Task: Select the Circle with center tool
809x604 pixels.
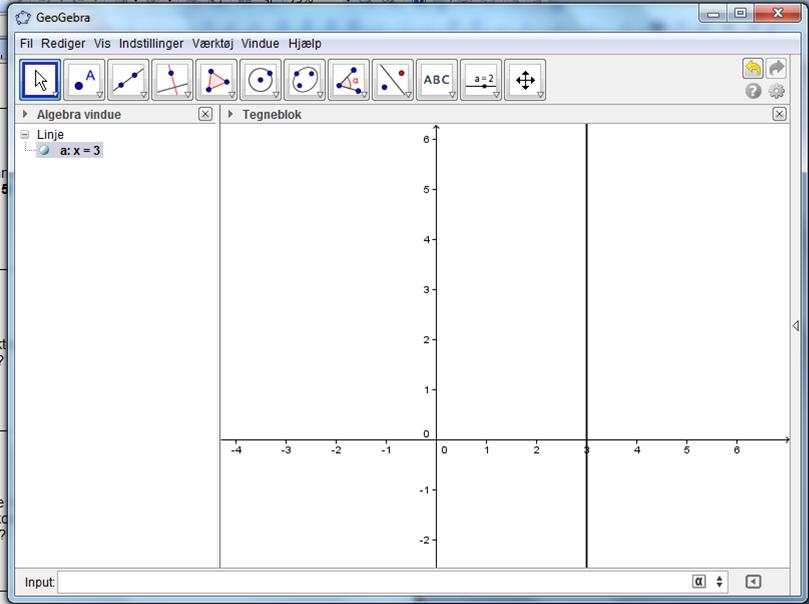Action: coord(261,80)
